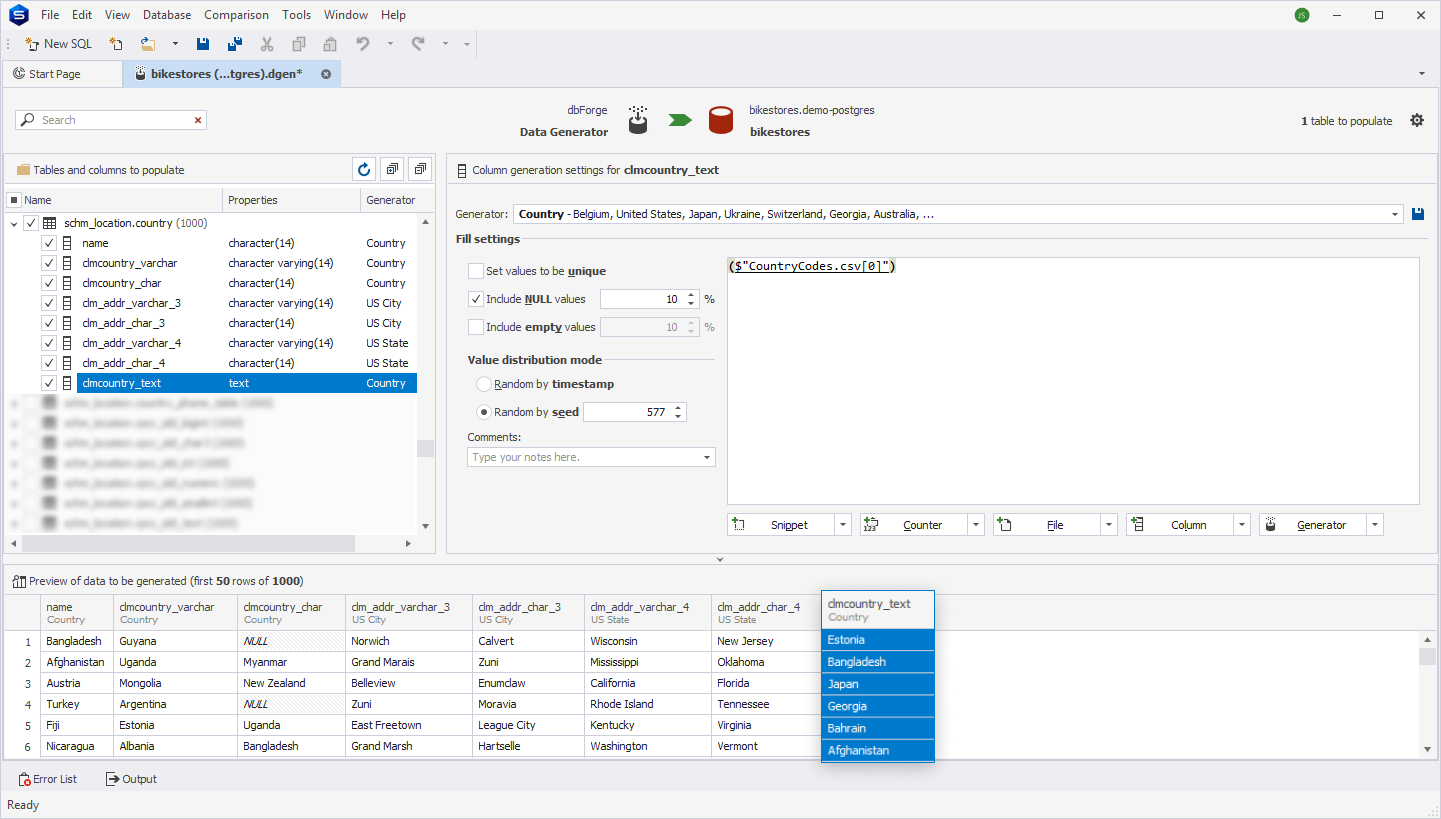The width and height of the screenshot is (1441, 819).
Task: Click the collapse all tables icon
Action: pos(420,170)
